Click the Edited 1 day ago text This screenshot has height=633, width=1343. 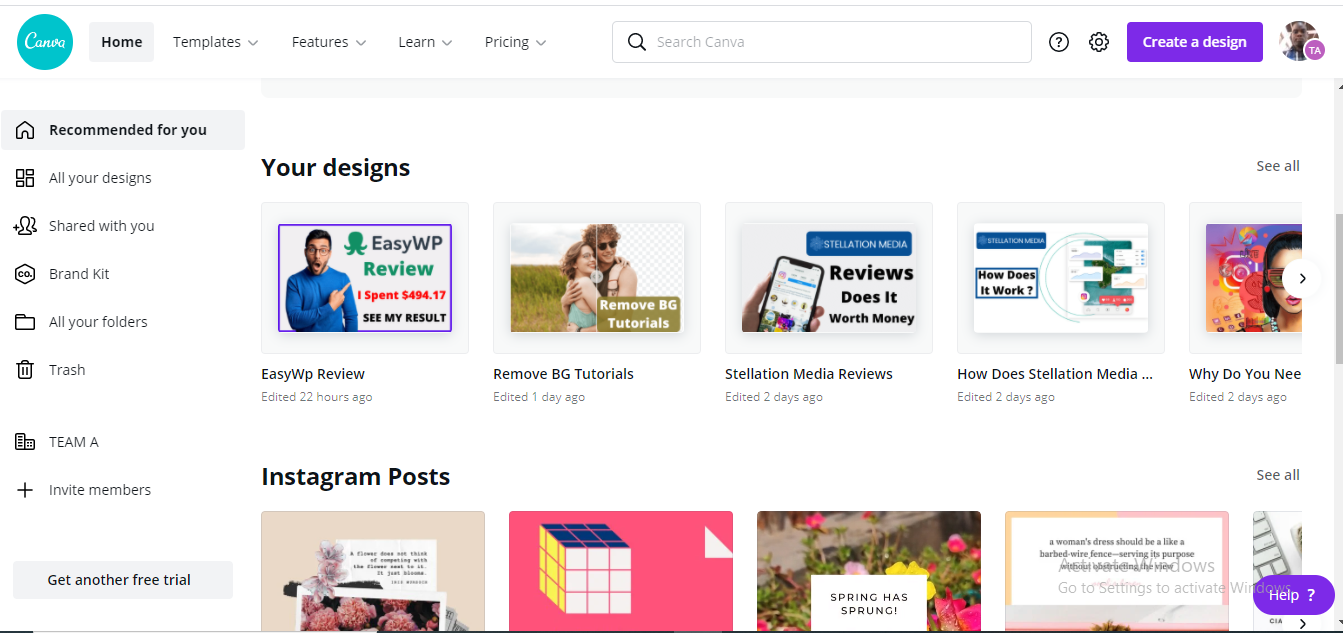(539, 397)
